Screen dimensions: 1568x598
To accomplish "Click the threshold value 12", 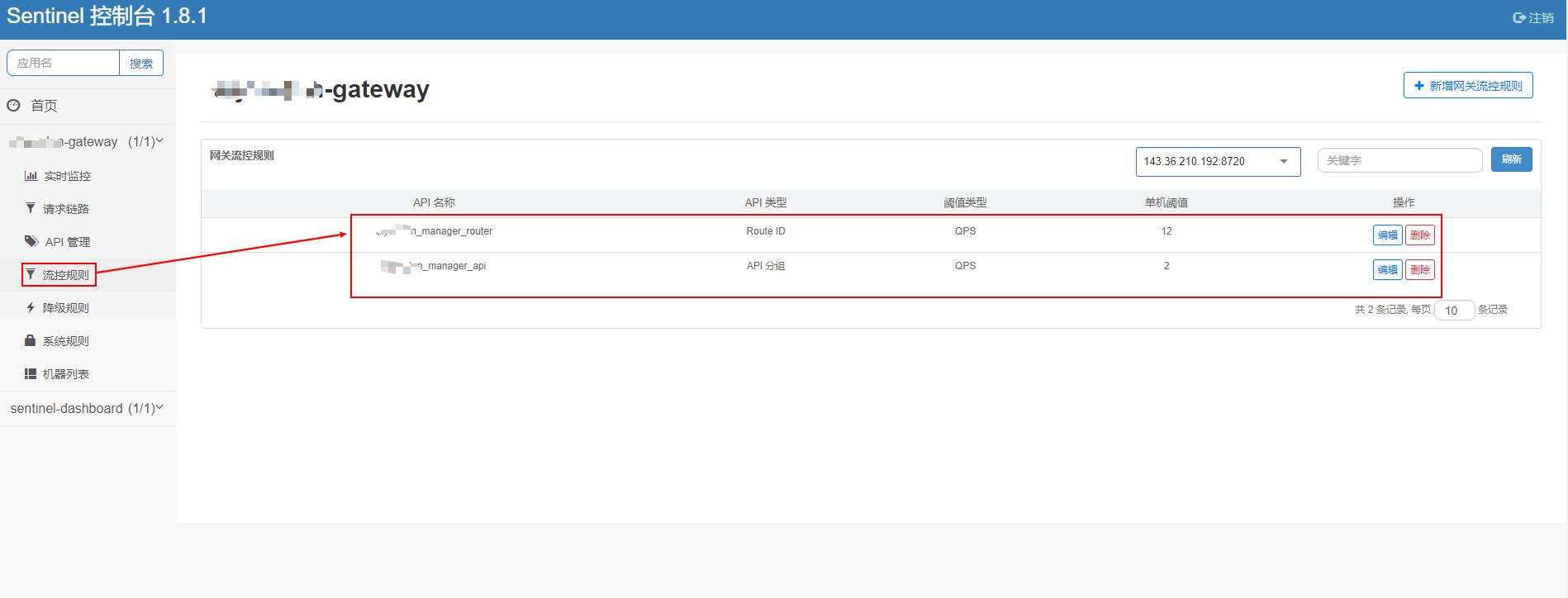I will point(1166,231).
